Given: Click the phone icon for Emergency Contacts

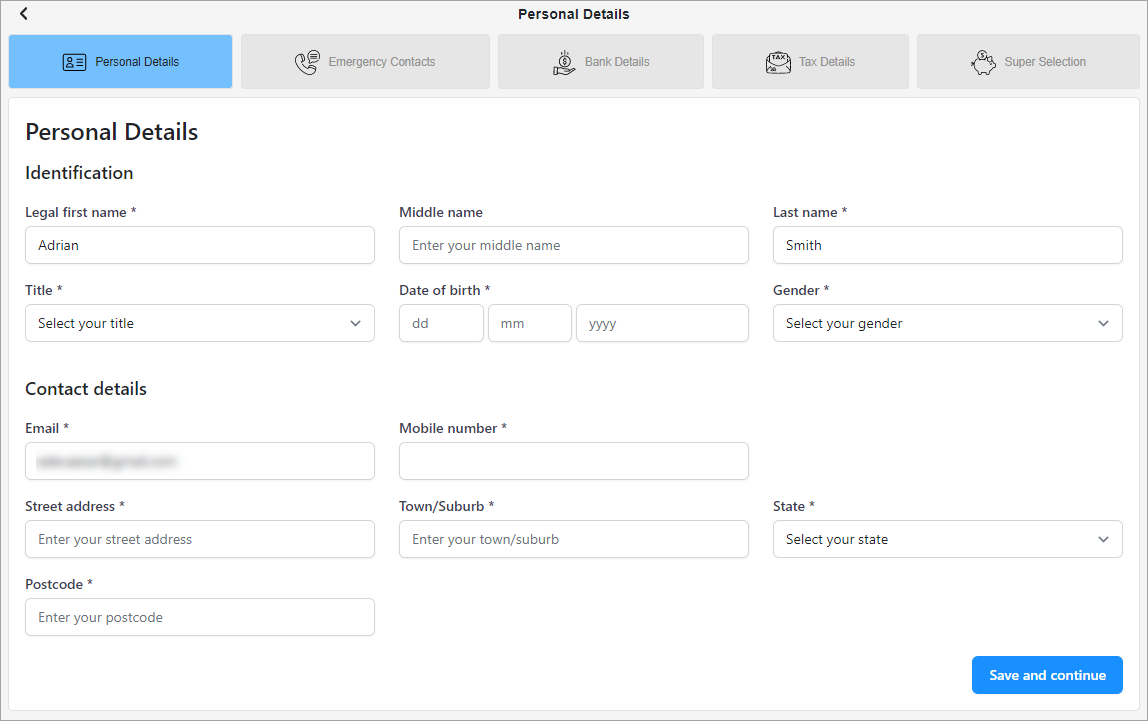Looking at the screenshot, I should 306,62.
